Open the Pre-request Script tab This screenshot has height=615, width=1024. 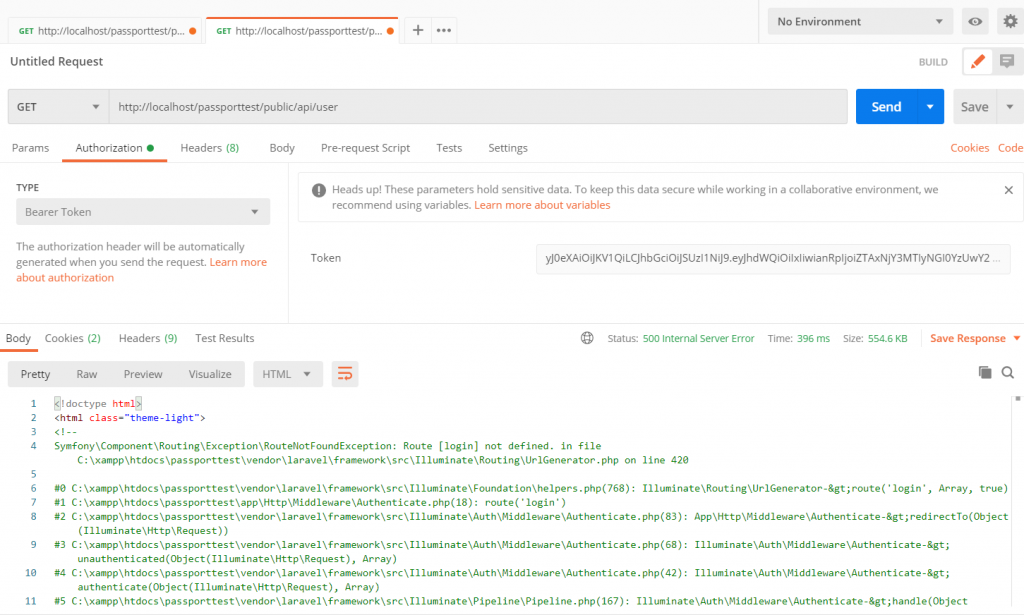tap(365, 148)
